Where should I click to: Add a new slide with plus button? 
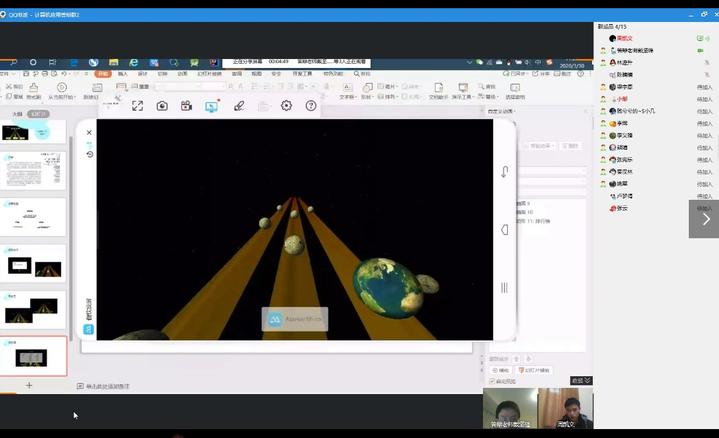(x=29, y=385)
